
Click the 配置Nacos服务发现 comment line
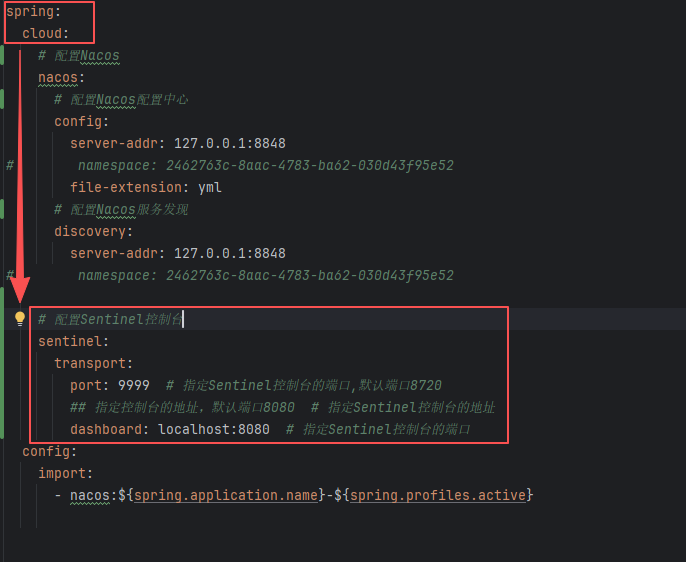(121, 209)
